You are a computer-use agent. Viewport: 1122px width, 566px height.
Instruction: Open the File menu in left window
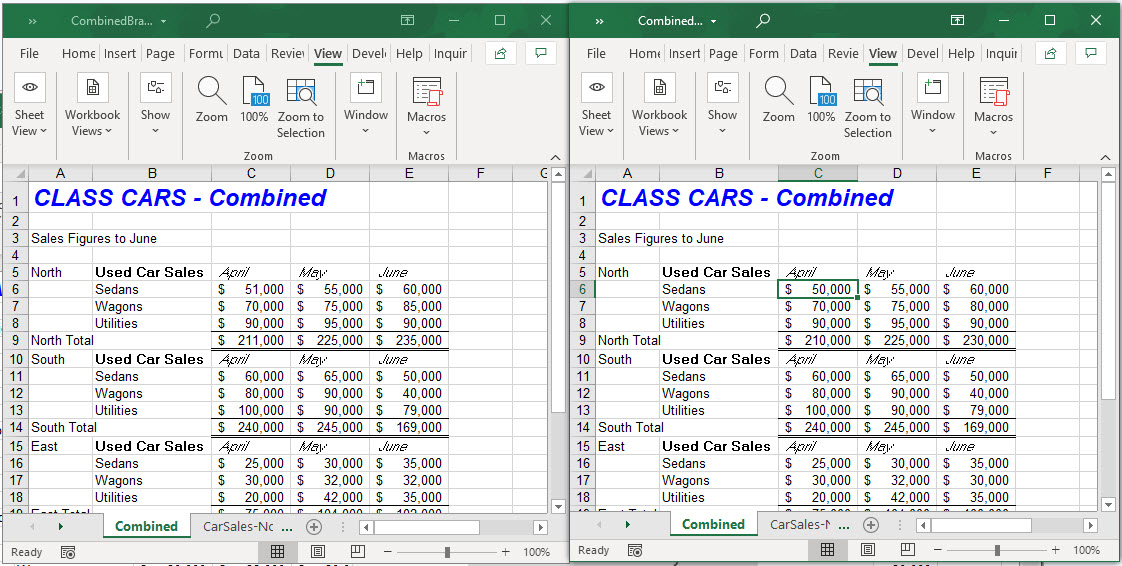click(x=30, y=54)
